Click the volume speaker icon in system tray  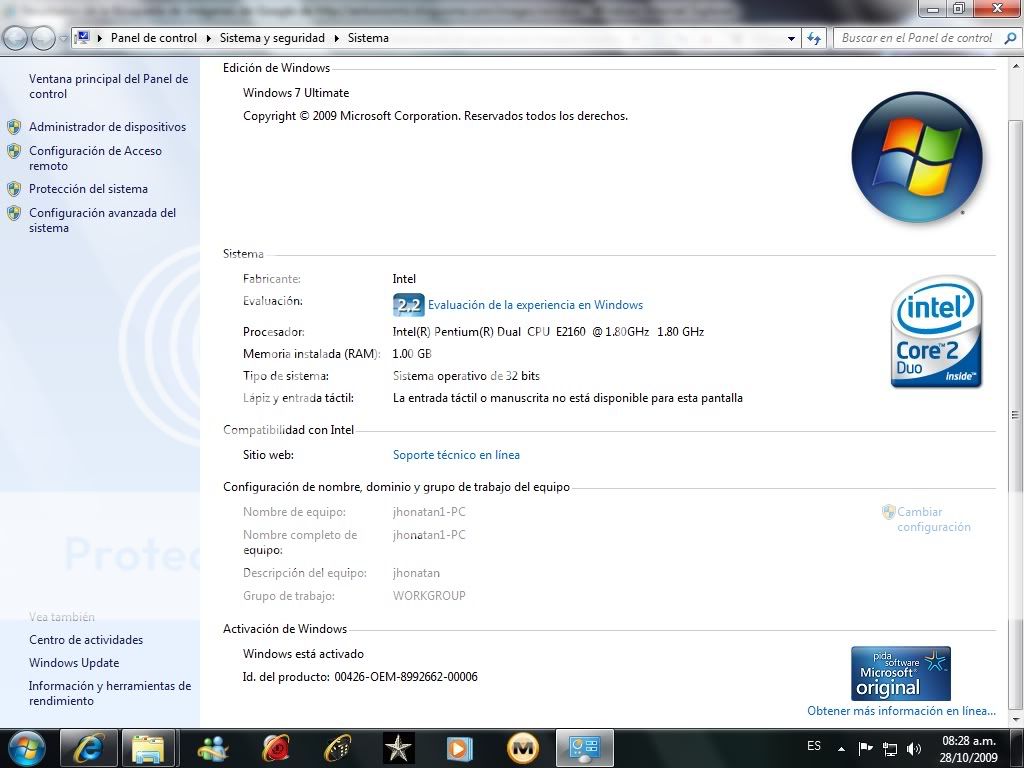913,748
